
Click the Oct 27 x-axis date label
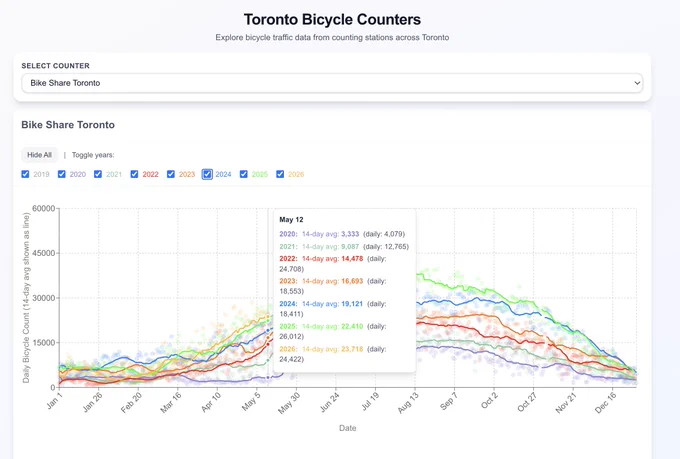[527, 403]
